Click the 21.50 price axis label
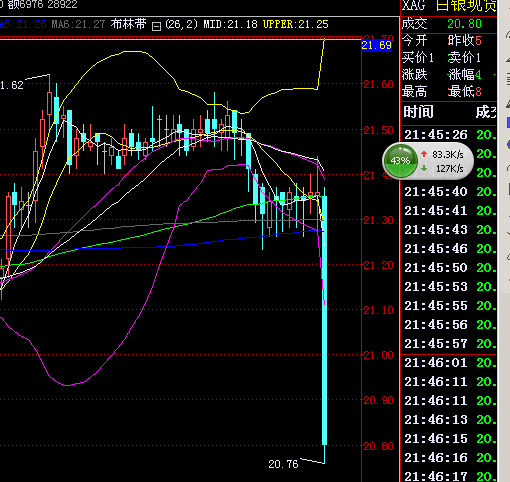The width and height of the screenshot is (510, 482). point(378,130)
